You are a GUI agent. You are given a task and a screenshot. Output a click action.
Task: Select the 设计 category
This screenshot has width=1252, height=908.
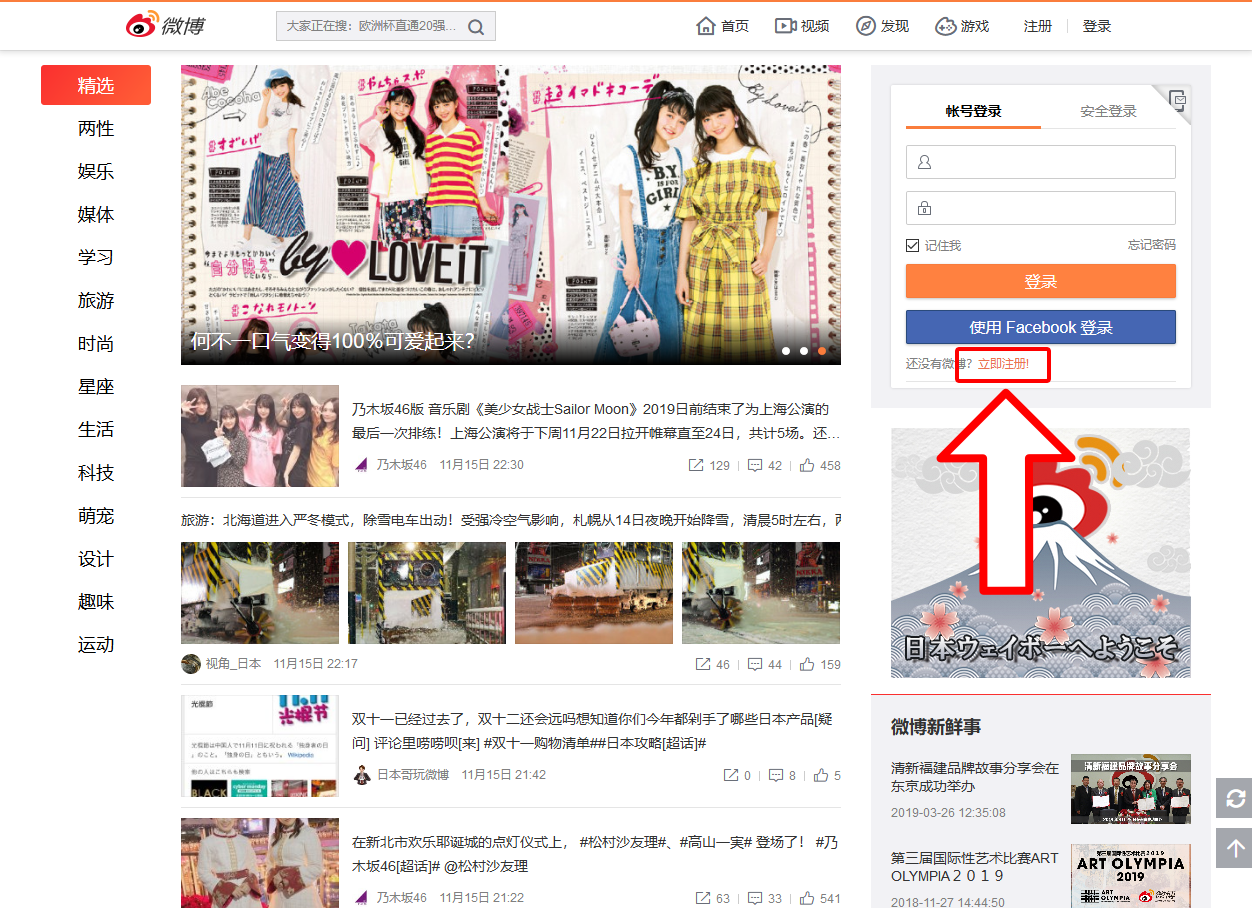point(96,559)
